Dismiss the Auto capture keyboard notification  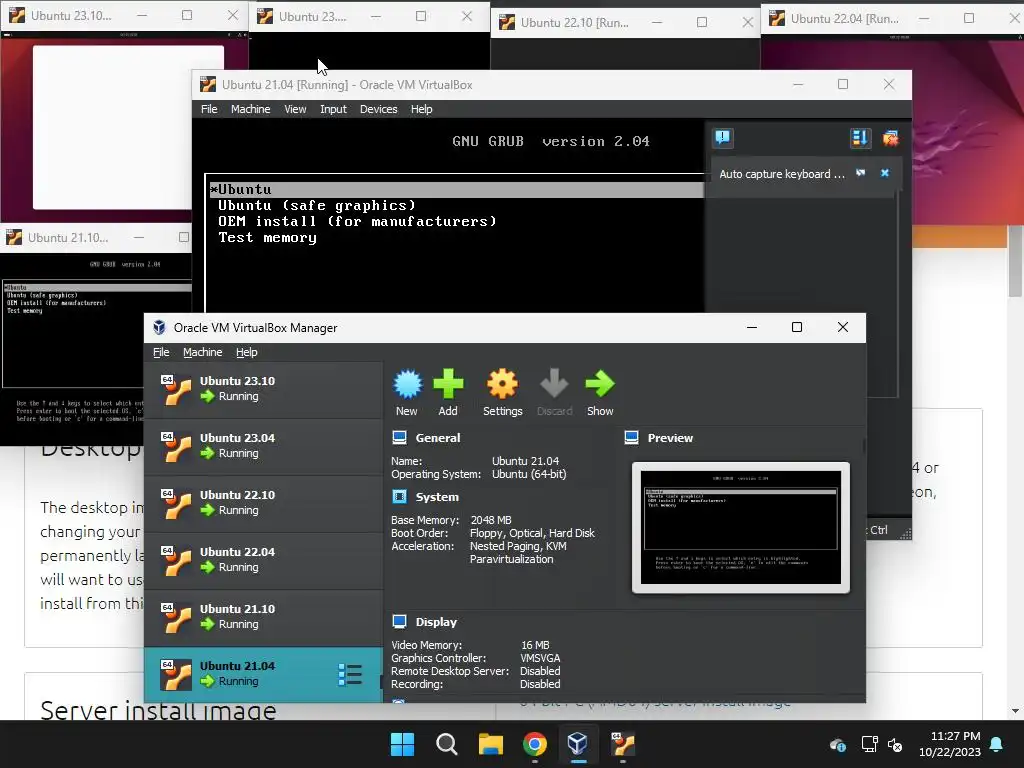click(885, 173)
